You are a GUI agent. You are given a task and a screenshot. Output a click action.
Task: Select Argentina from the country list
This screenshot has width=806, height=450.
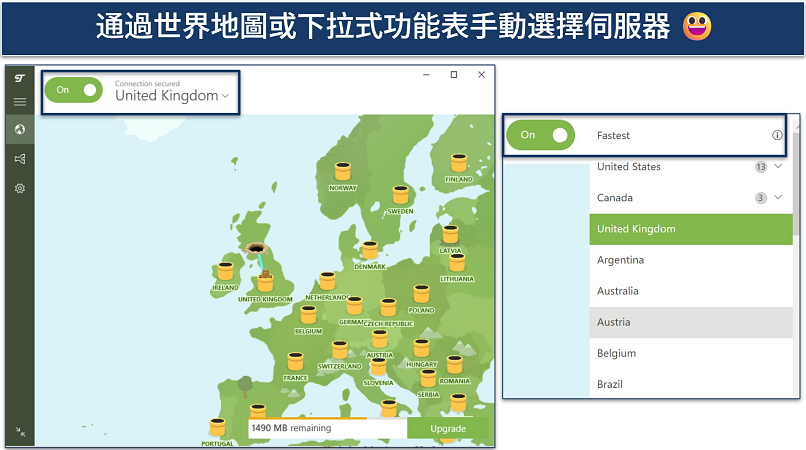620,260
